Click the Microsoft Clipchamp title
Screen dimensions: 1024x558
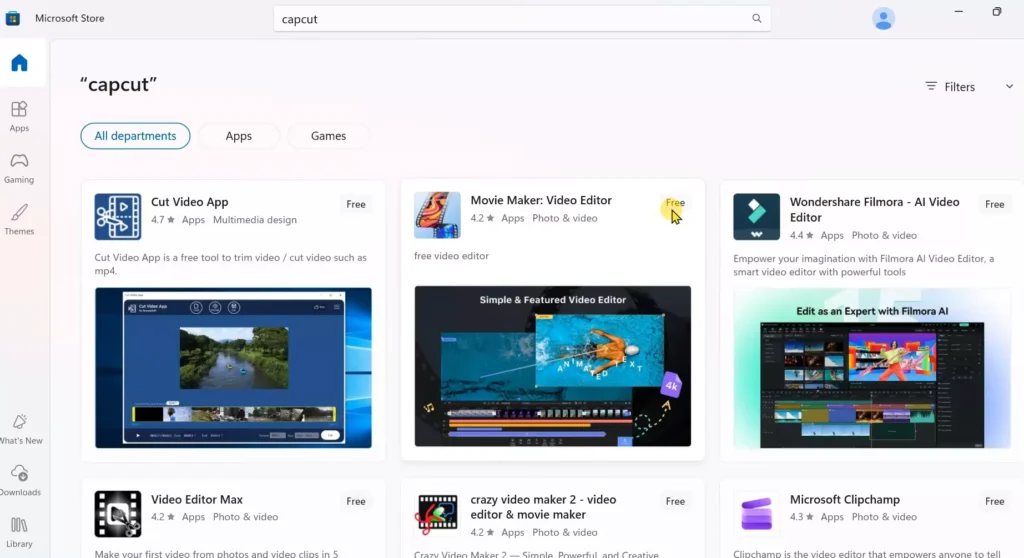pos(844,499)
